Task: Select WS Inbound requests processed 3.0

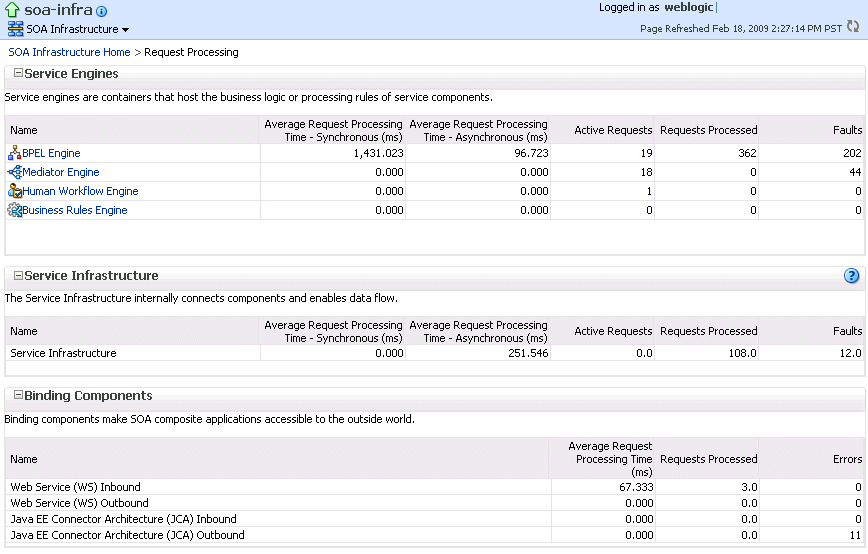Action: [x=749, y=487]
